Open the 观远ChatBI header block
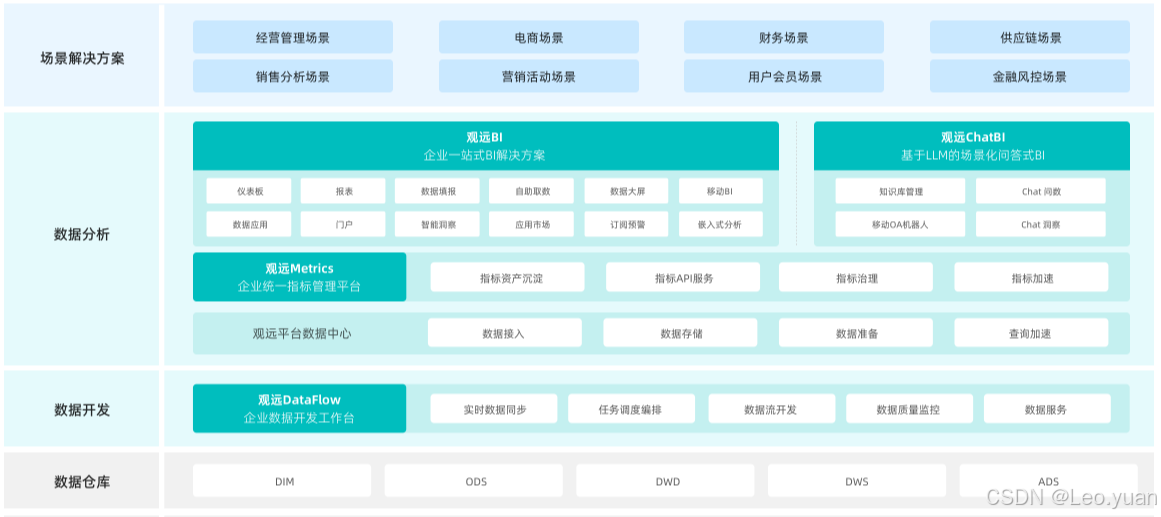The width and height of the screenshot is (1161, 517). [x=972, y=146]
